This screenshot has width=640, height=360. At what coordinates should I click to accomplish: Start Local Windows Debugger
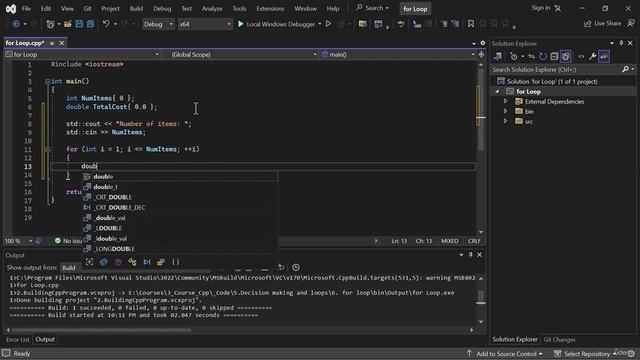(x=276, y=24)
